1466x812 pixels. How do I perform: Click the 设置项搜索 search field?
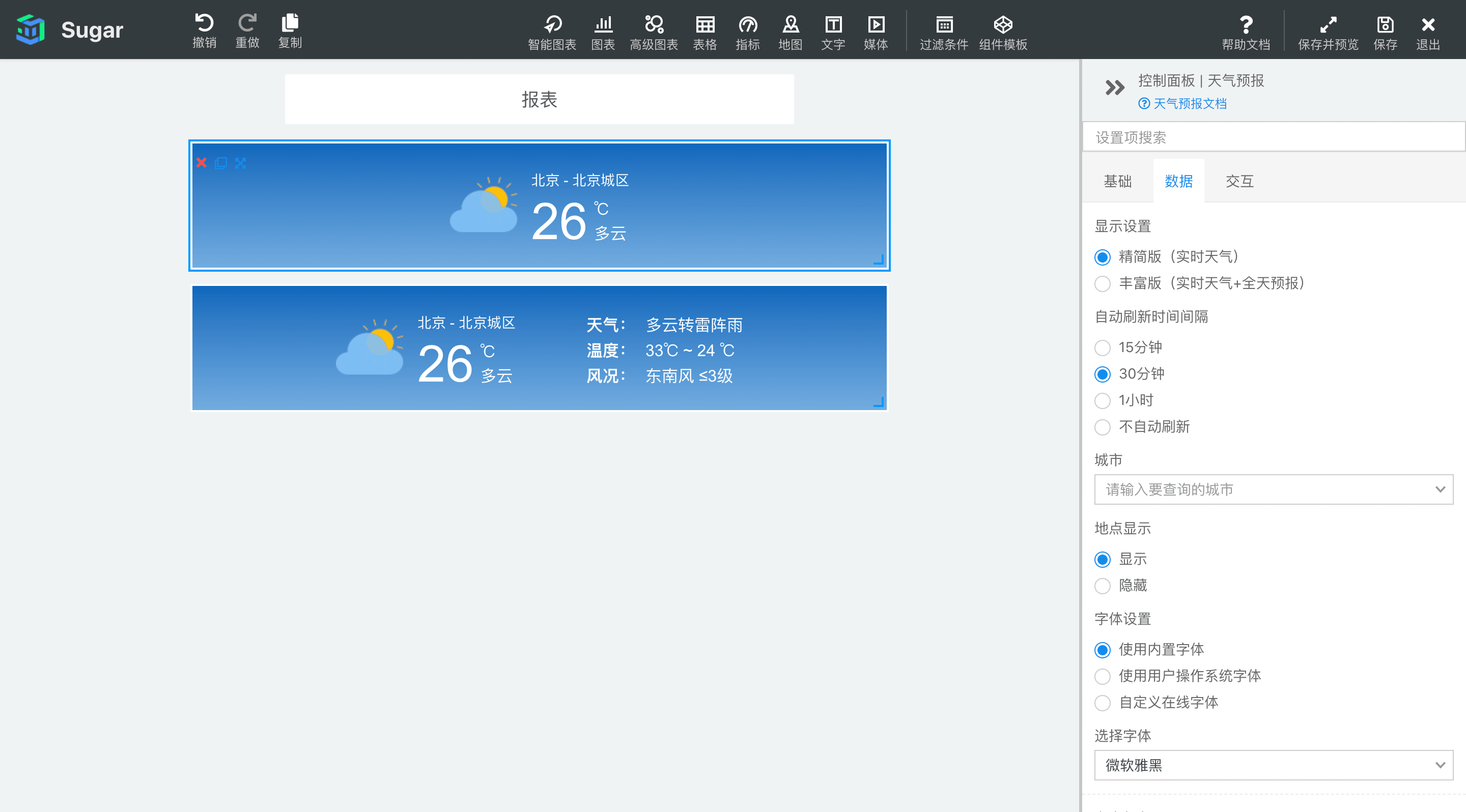1274,137
